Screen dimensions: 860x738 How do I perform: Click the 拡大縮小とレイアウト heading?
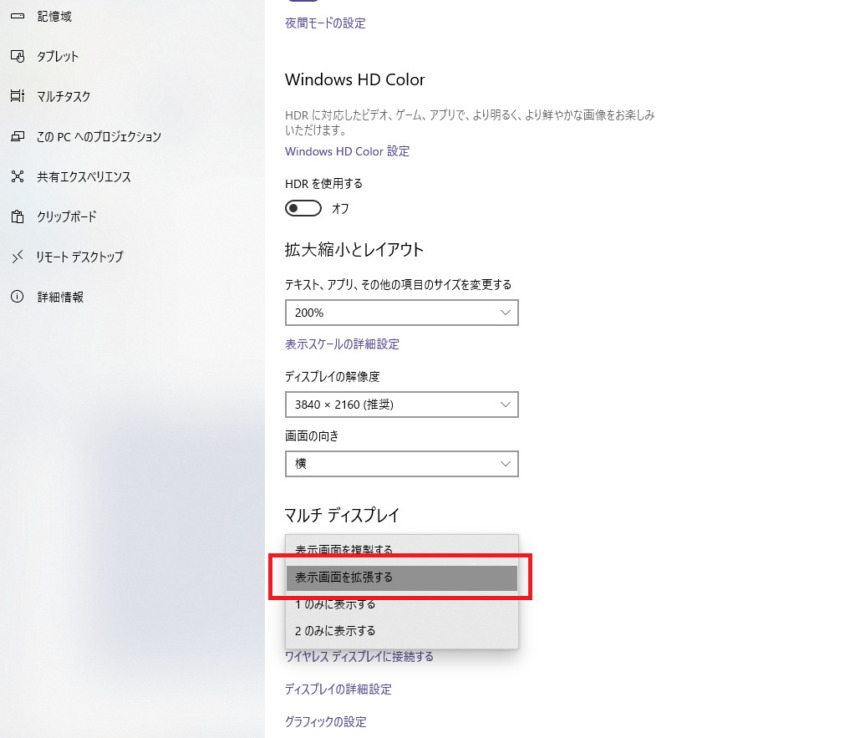354,250
